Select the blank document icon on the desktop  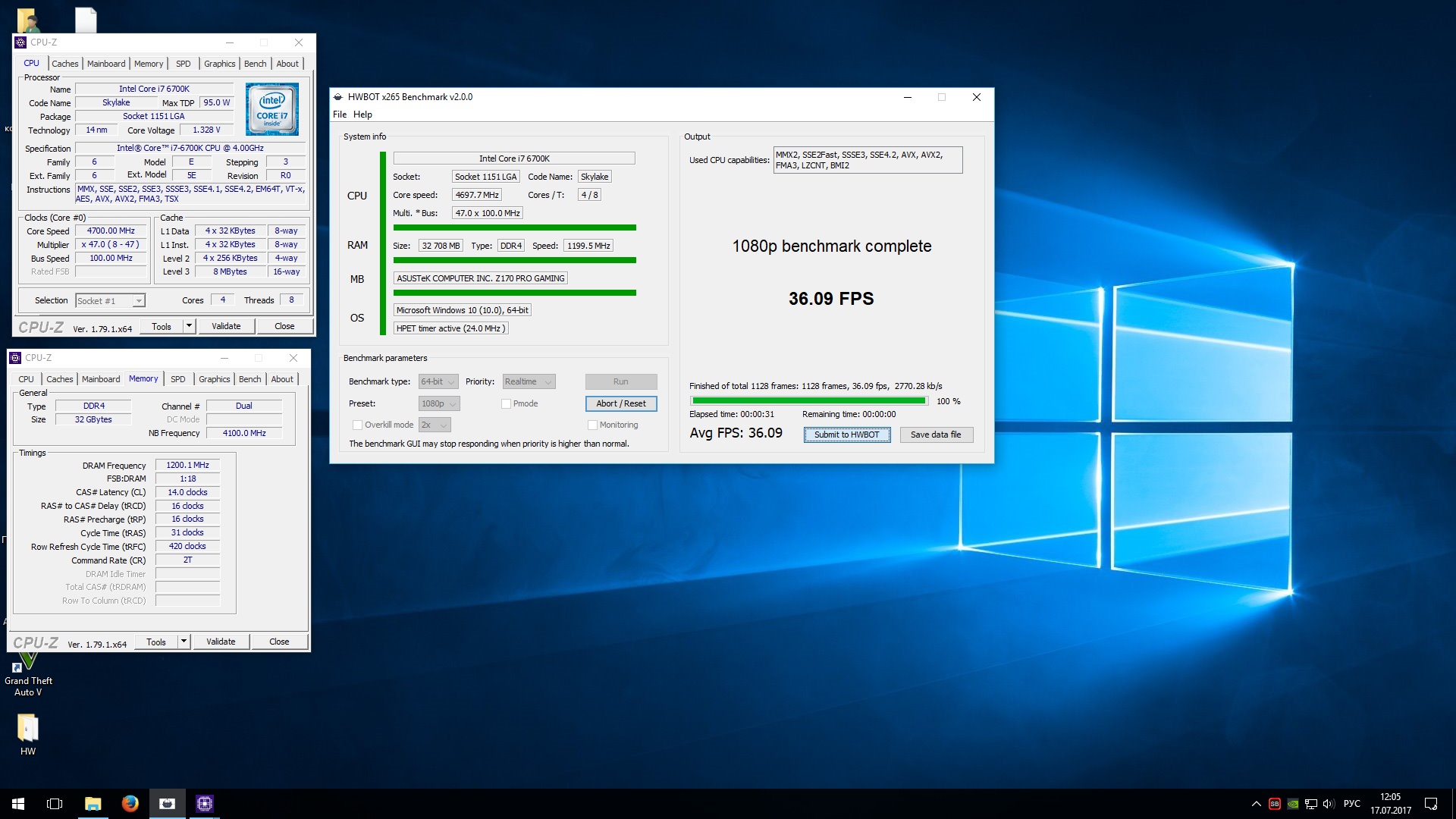(86, 19)
